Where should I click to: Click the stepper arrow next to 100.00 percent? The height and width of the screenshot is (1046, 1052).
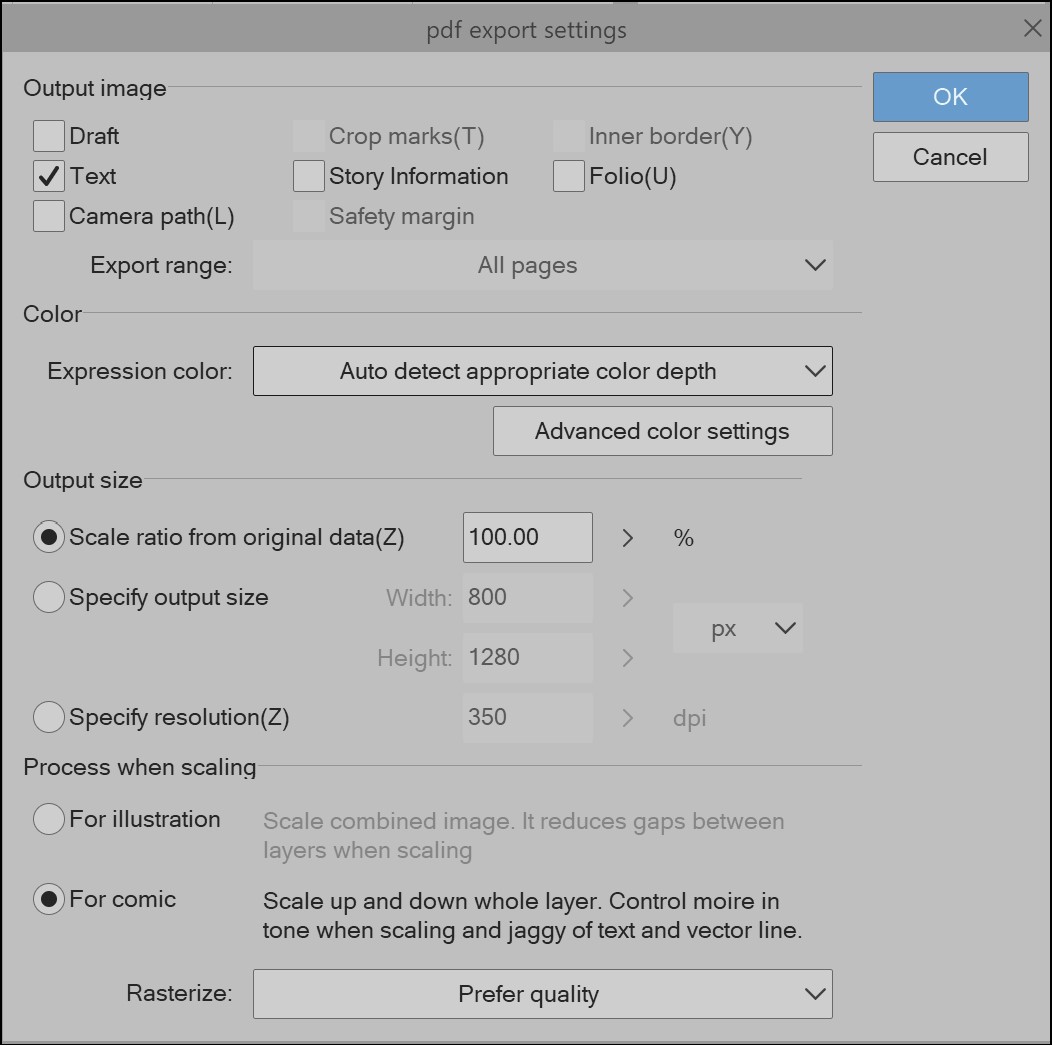click(627, 537)
